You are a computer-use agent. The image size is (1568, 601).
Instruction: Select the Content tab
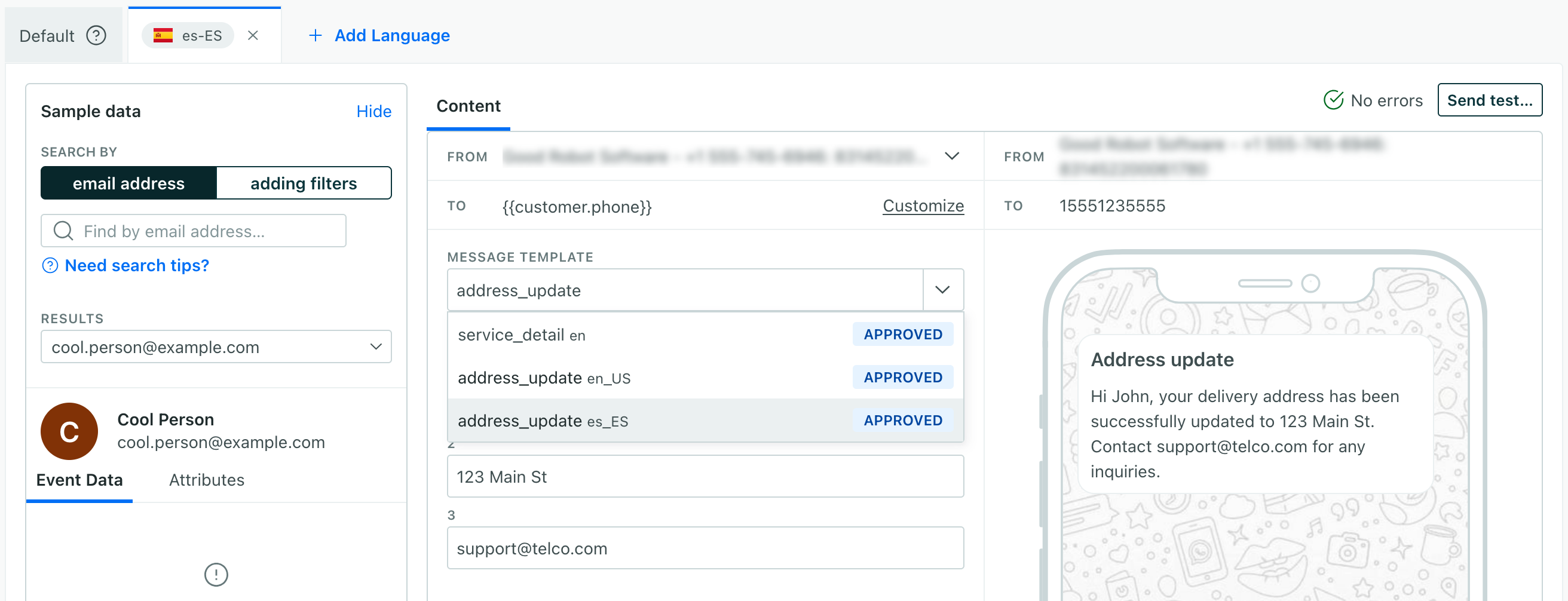[x=467, y=106]
